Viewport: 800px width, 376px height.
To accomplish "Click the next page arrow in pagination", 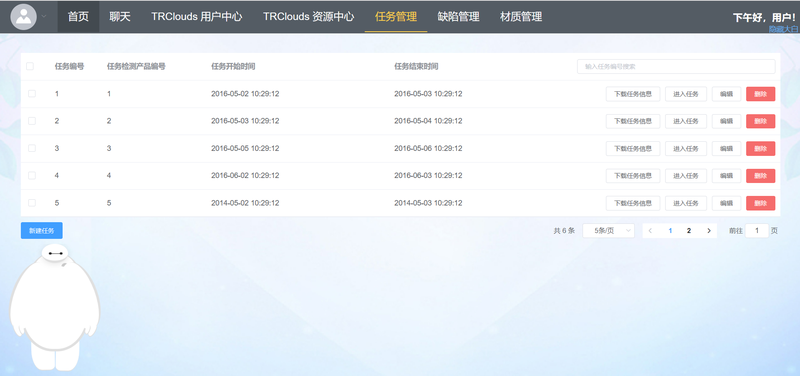I will [x=709, y=231].
